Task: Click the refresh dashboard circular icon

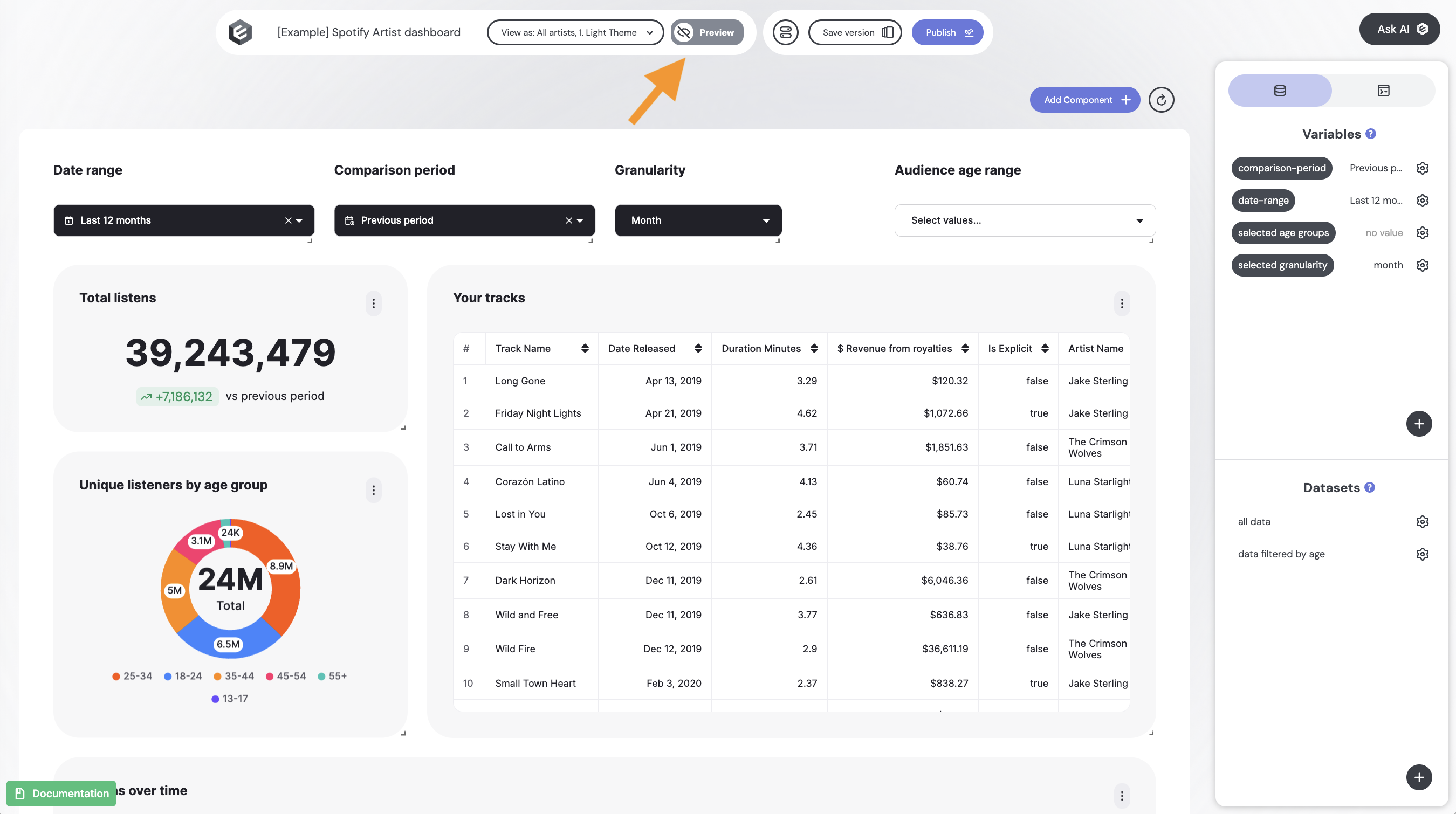Action: (1161, 100)
